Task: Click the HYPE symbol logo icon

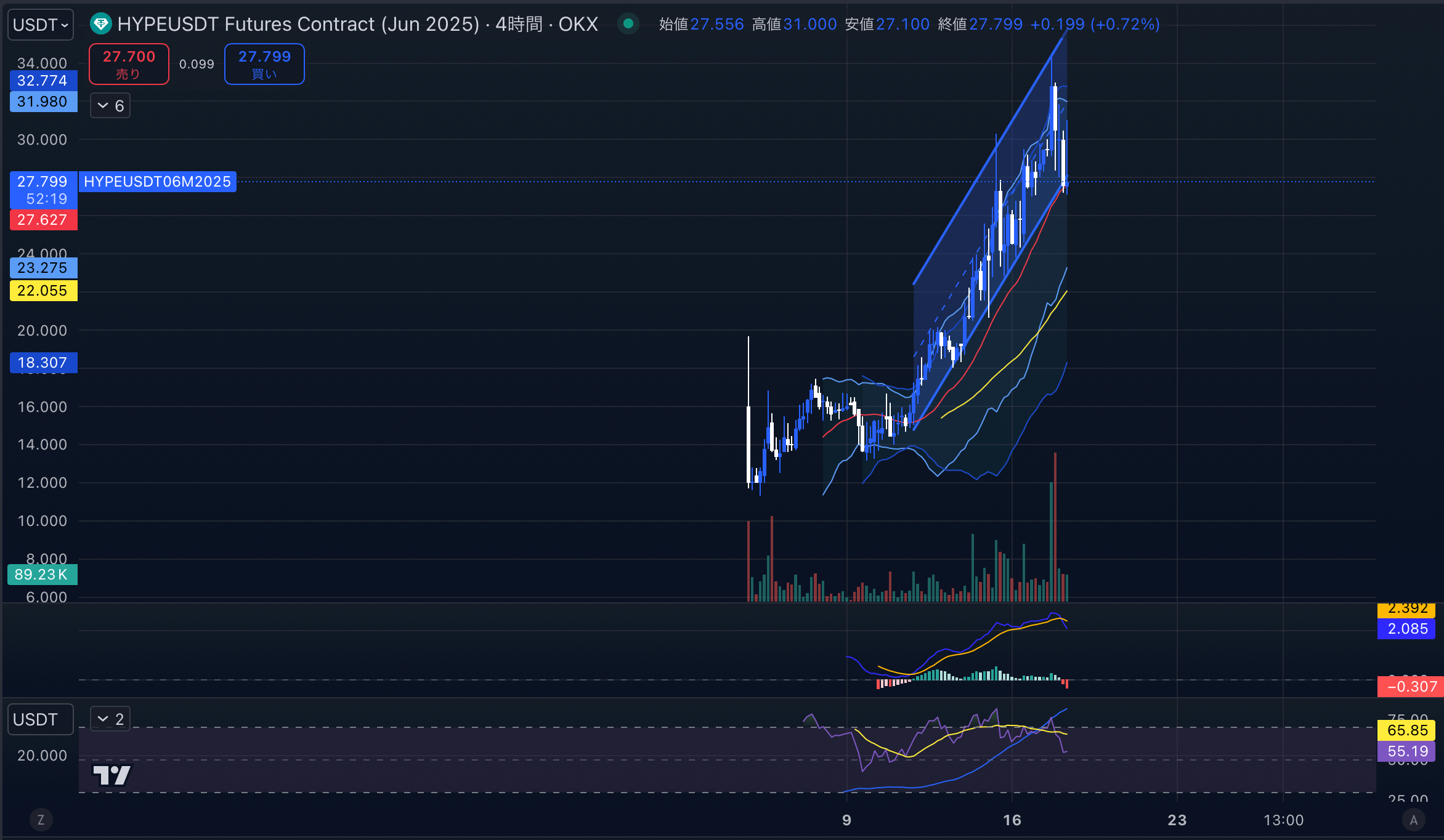Action: [100, 25]
